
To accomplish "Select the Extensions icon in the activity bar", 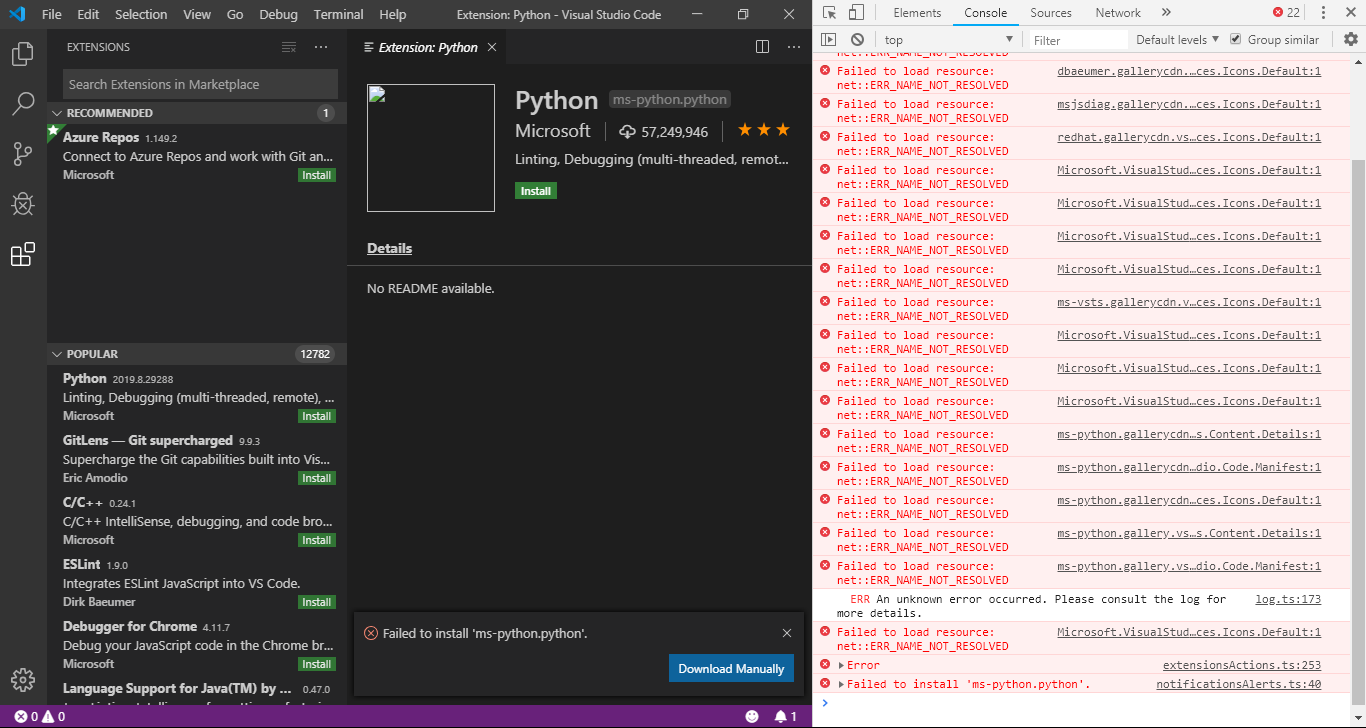I will pyautogui.click(x=22, y=254).
